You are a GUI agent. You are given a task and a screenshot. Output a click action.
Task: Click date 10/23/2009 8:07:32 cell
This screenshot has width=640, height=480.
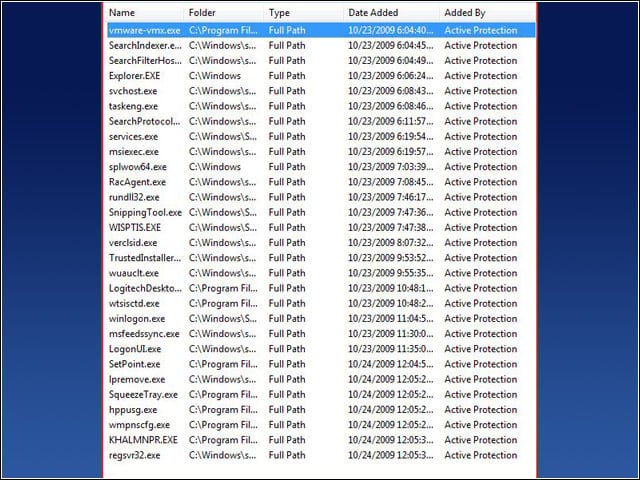(391, 242)
